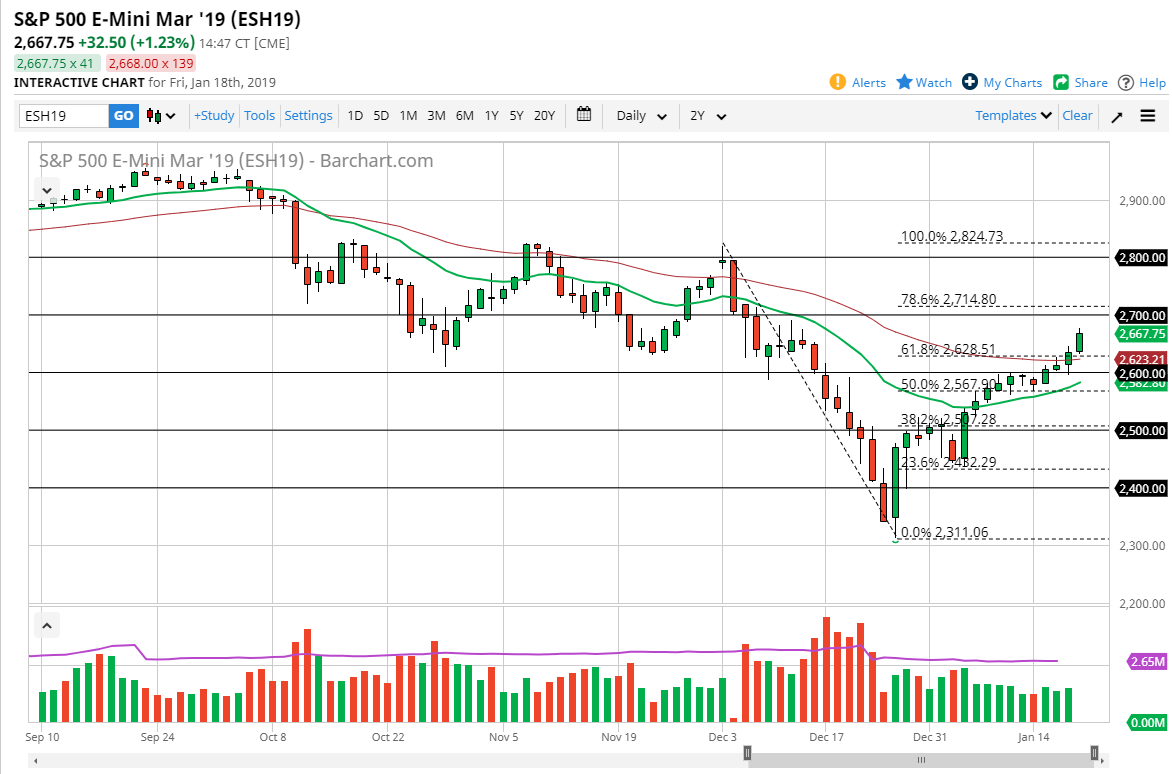Collapse the volume panel chevron
This screenshot has height=774, width=1172.
pyautogui.click(x=46, y=624)
